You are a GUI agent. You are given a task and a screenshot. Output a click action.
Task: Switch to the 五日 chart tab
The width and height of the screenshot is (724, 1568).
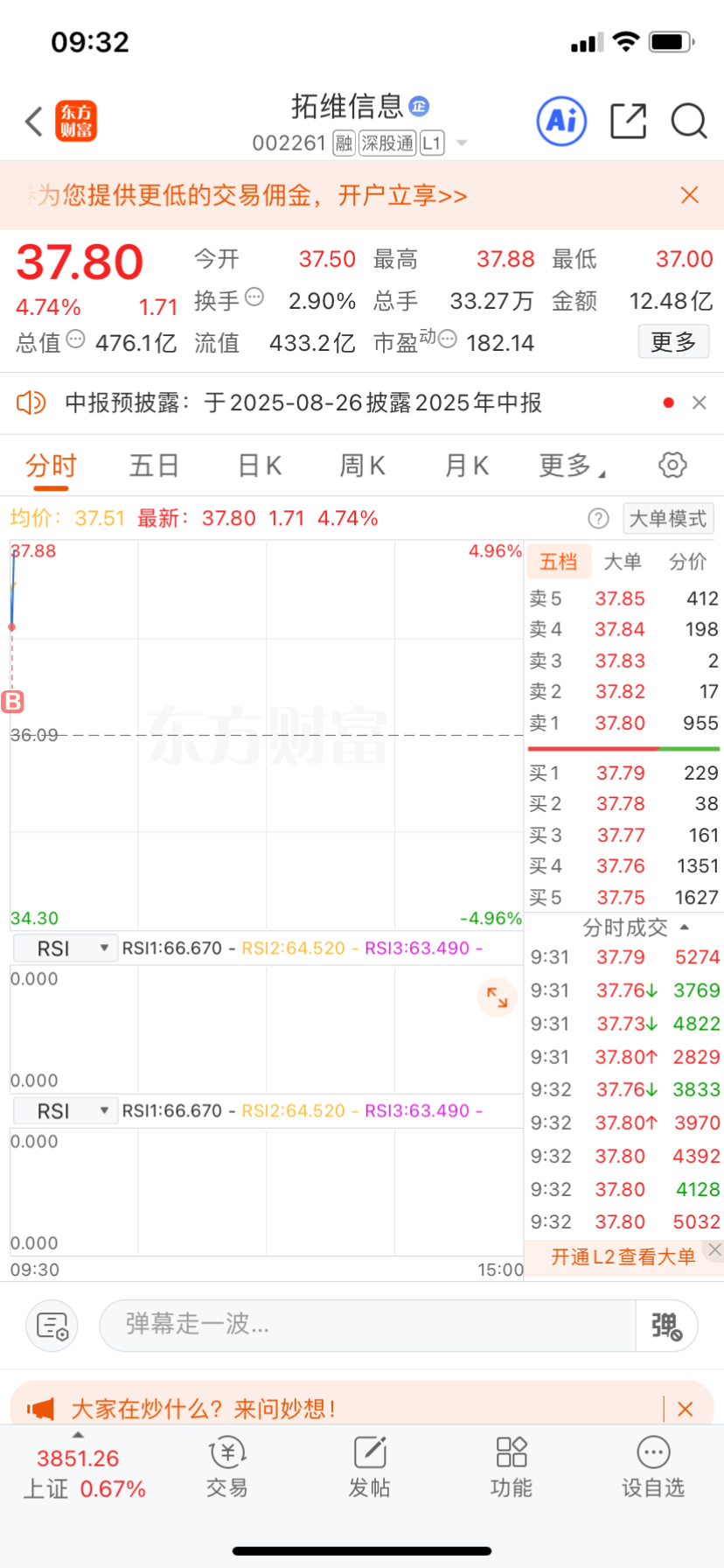click(x=154, y=465)
